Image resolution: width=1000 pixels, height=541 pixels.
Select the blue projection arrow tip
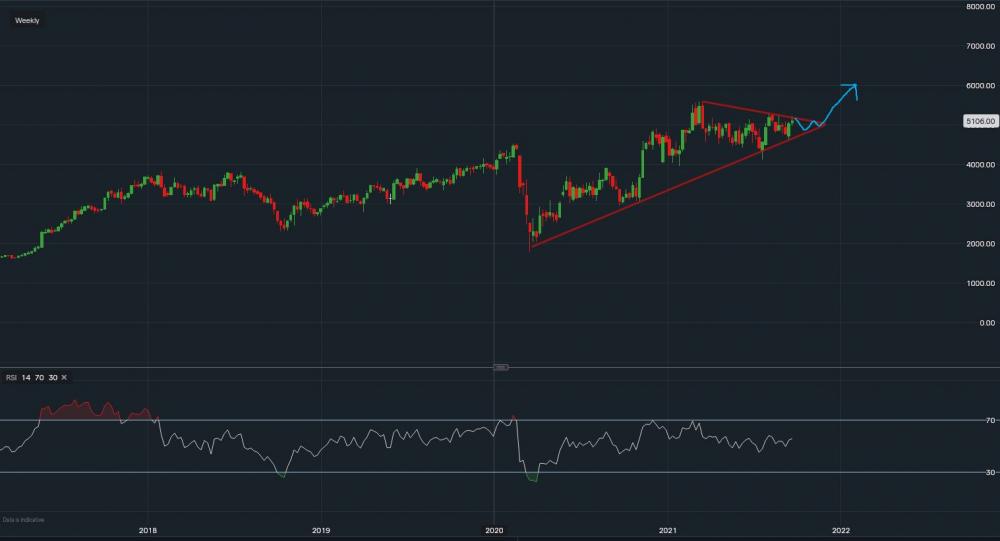856,86
